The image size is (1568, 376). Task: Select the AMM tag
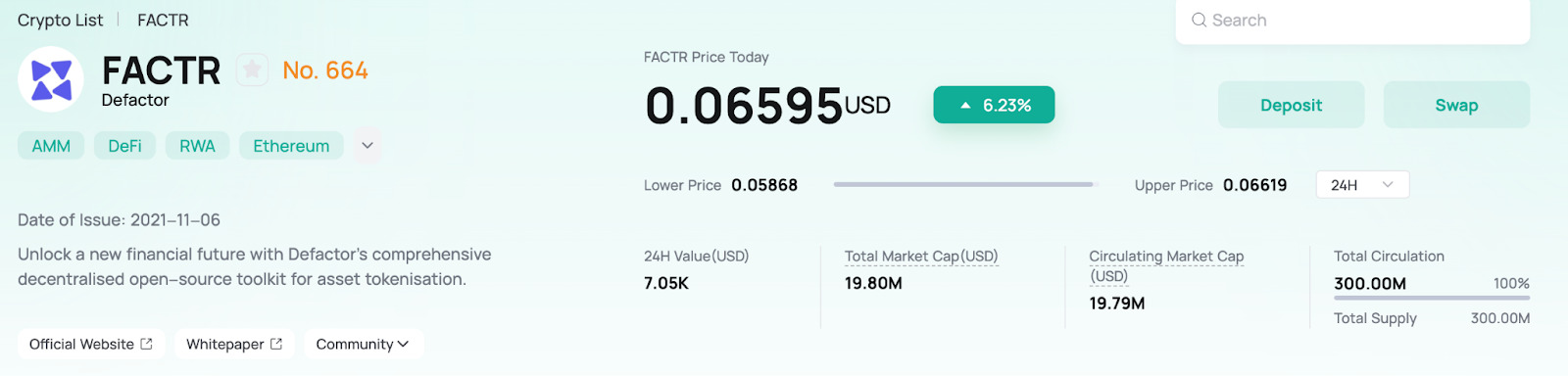coord(51,146)
